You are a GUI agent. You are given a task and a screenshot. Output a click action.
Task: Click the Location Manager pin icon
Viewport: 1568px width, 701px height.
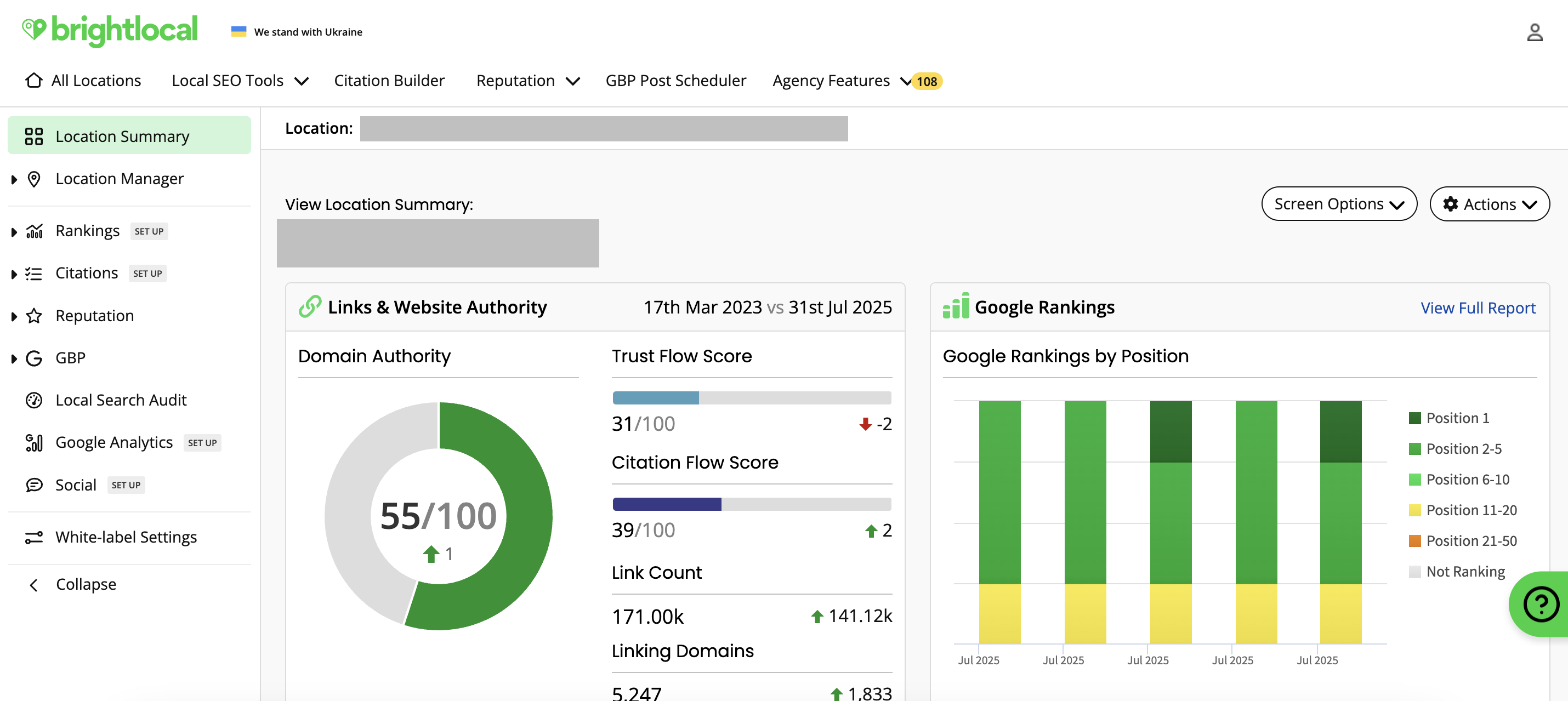point(34,179)
